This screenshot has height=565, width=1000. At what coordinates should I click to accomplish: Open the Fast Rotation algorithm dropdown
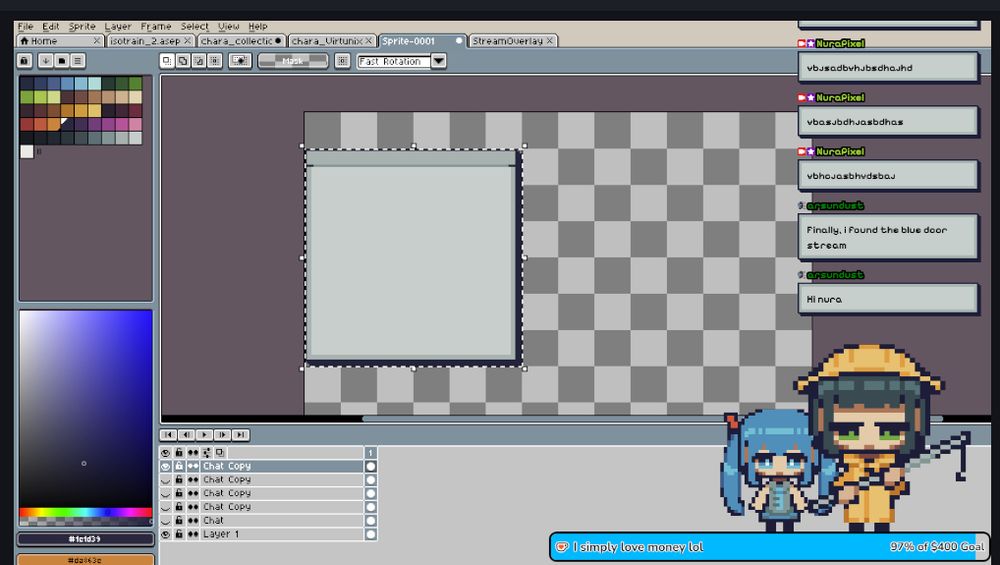[438, 61]
